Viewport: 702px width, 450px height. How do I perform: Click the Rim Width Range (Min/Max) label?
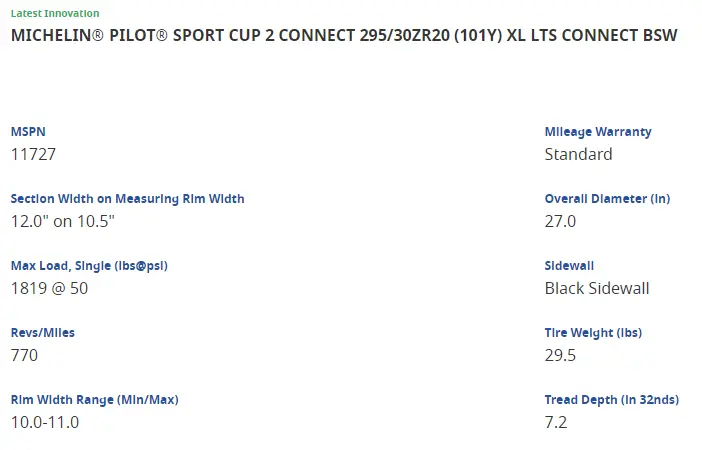tap(94, 400)
